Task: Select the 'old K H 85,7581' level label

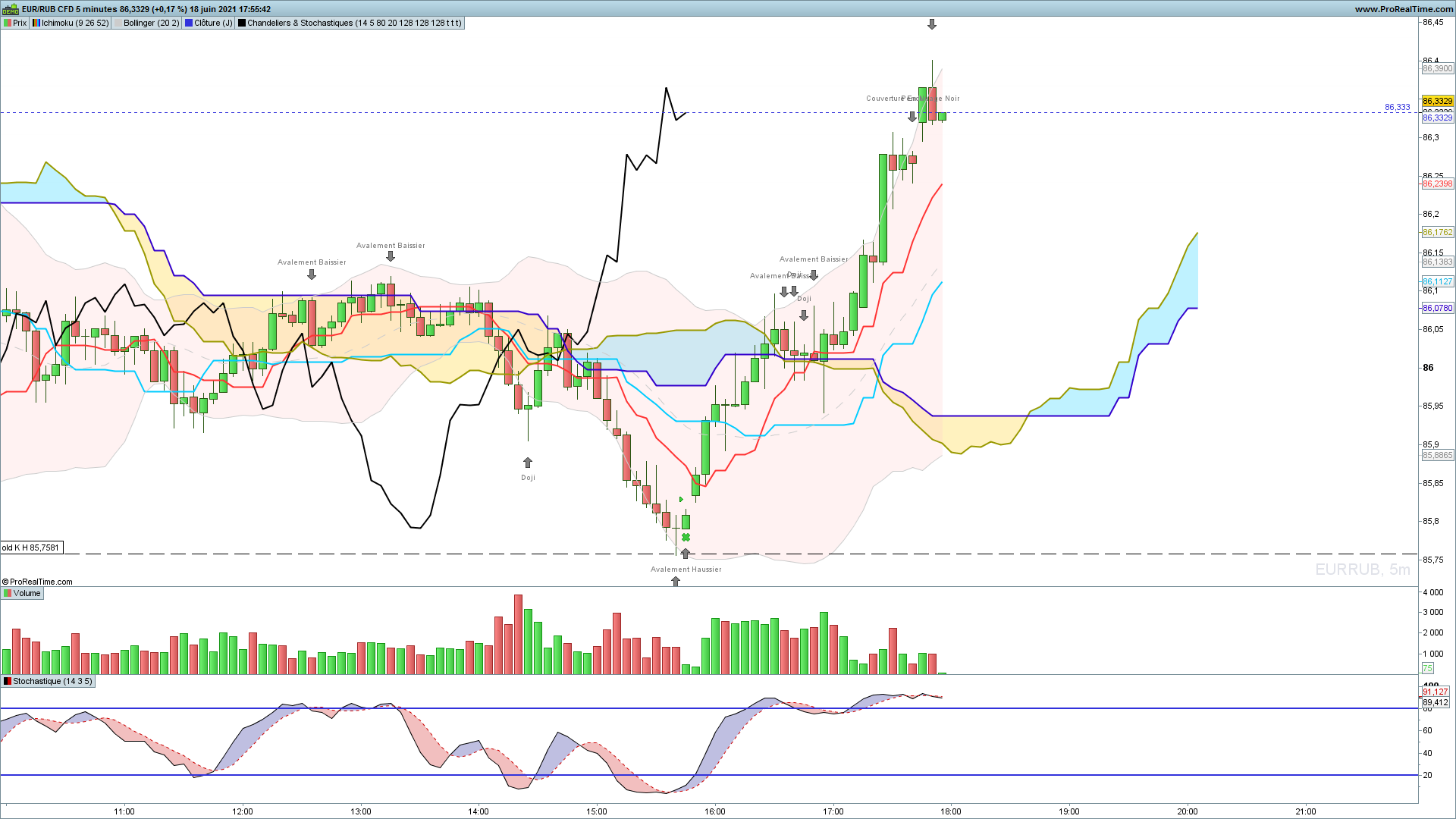Action: coord(31,548)
